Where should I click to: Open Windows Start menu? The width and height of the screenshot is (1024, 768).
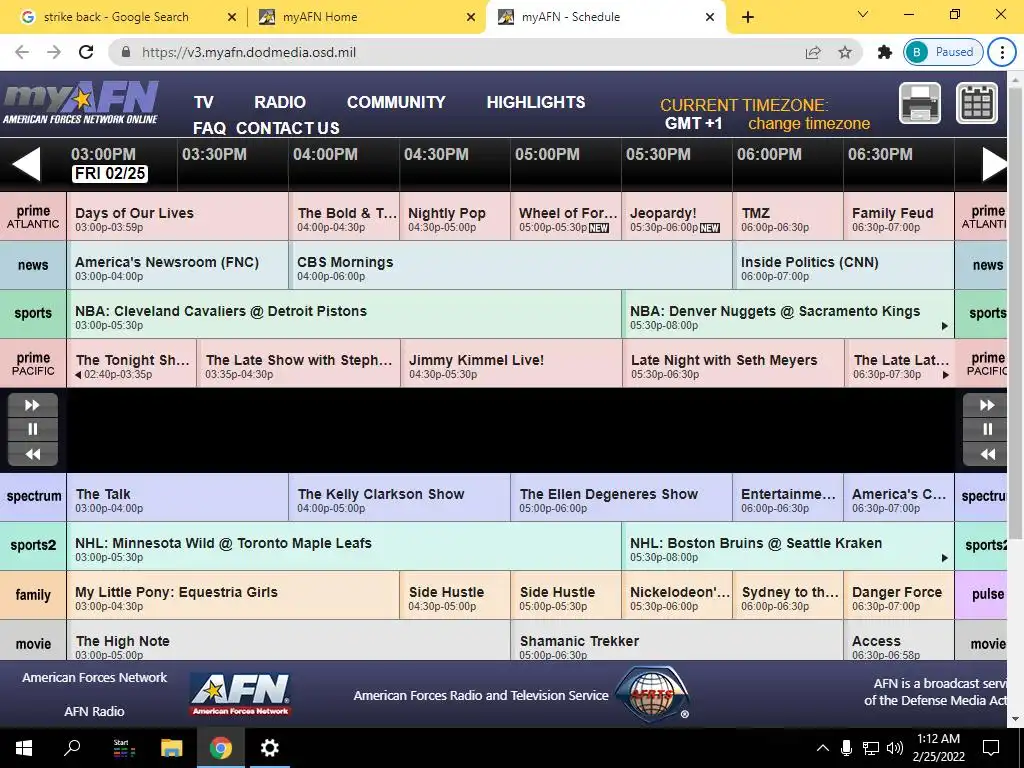point(24,748)
